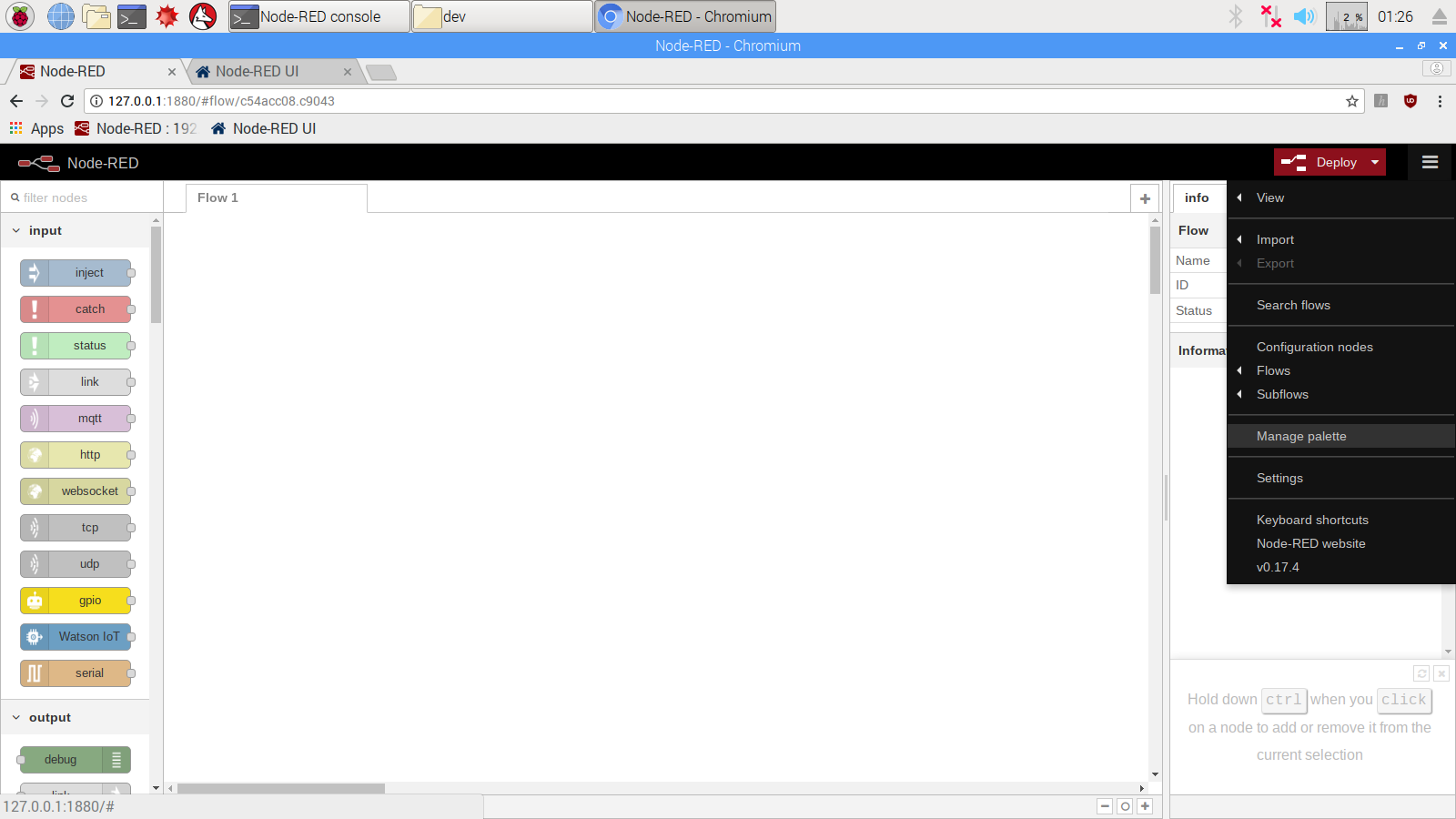Open the info sidebar tab
This screenshot has width=1456, height=819.
pyautogui.click(x=1197, y=198)
